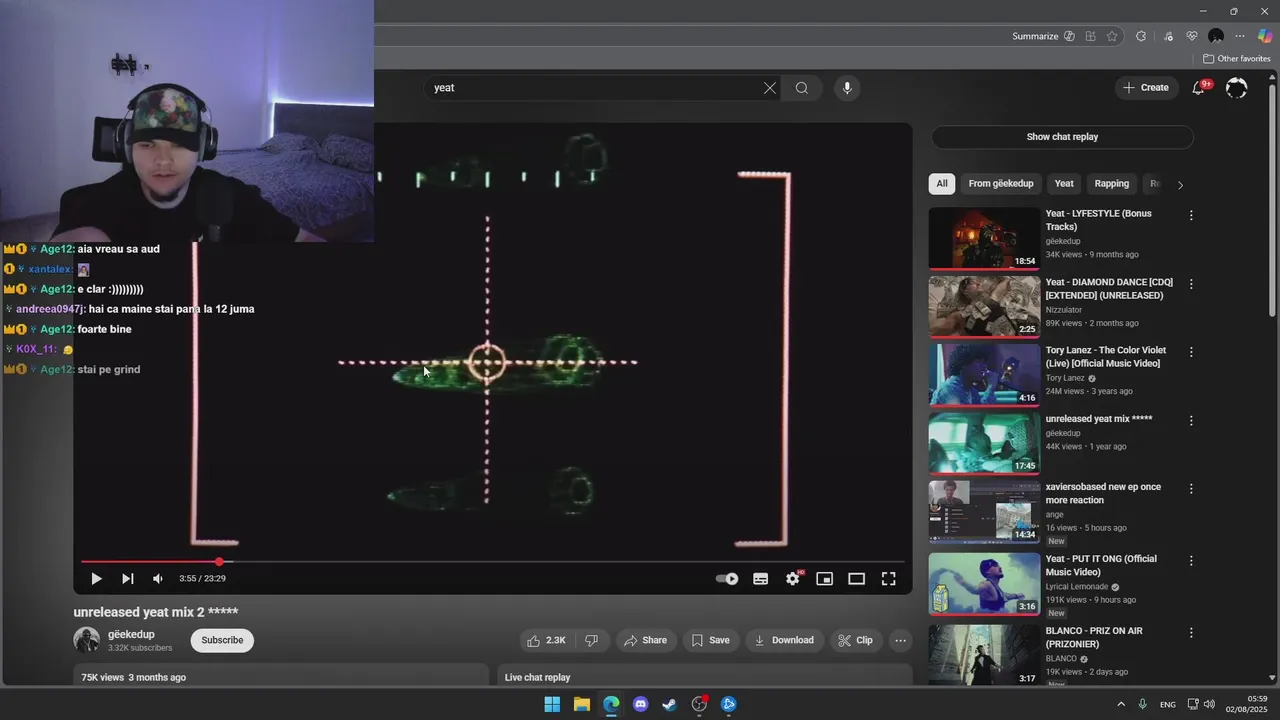Viewport: 1280px width, 720px height.
Task: Mute the video volume
Action: [x=158, y=578]
